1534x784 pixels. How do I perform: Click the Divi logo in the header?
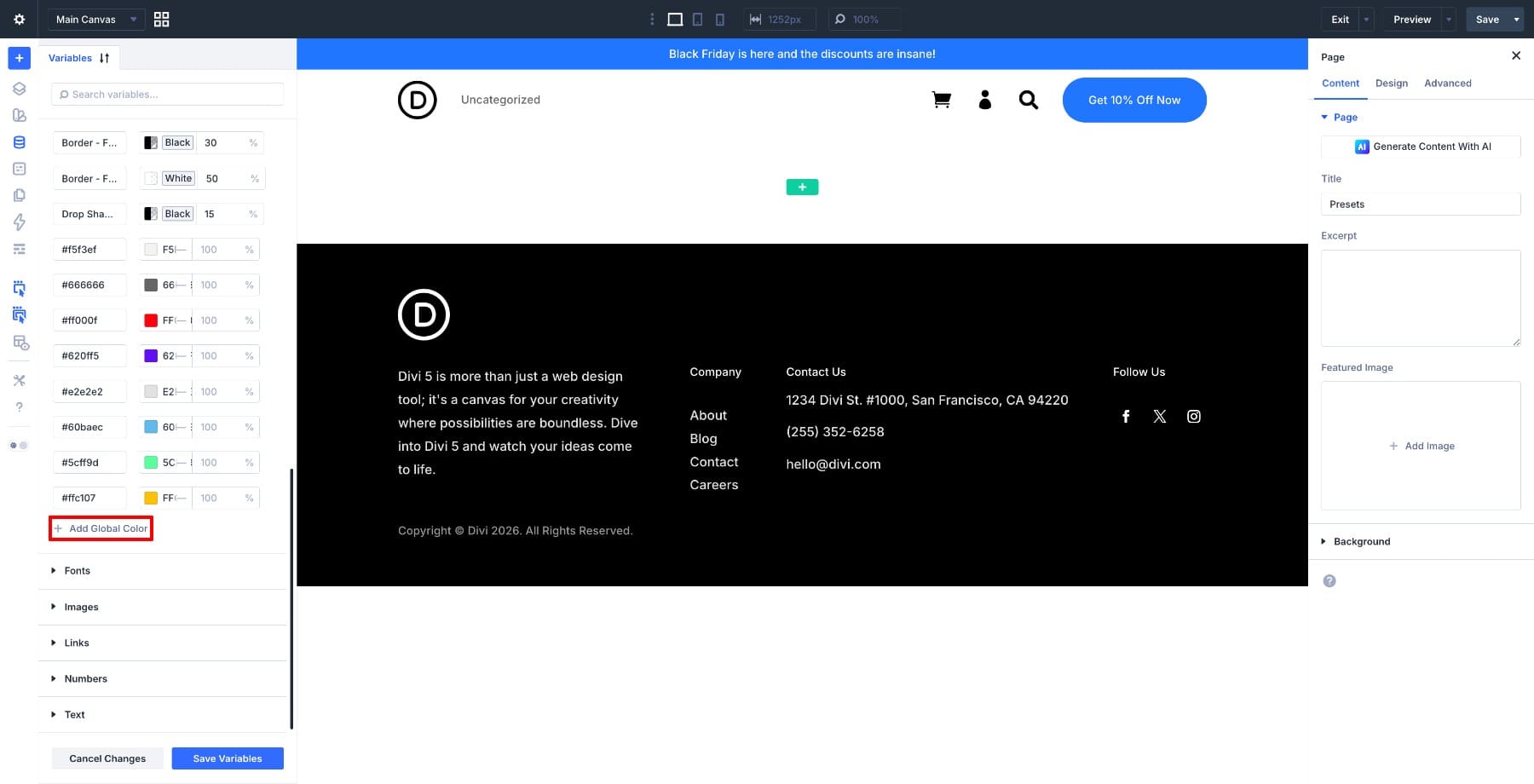click(x=418, y=100)
